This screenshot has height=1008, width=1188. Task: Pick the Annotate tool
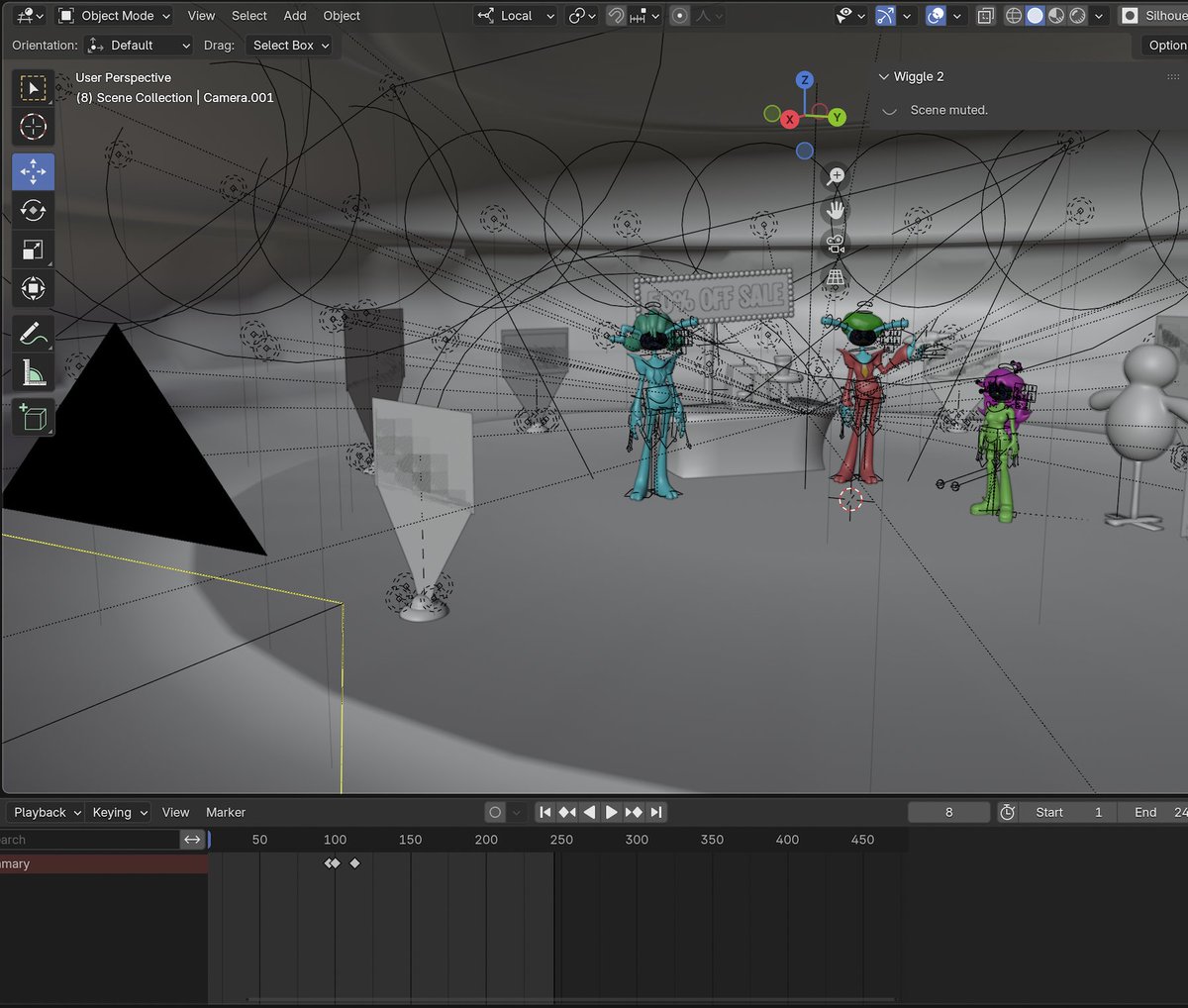(33, 333)
